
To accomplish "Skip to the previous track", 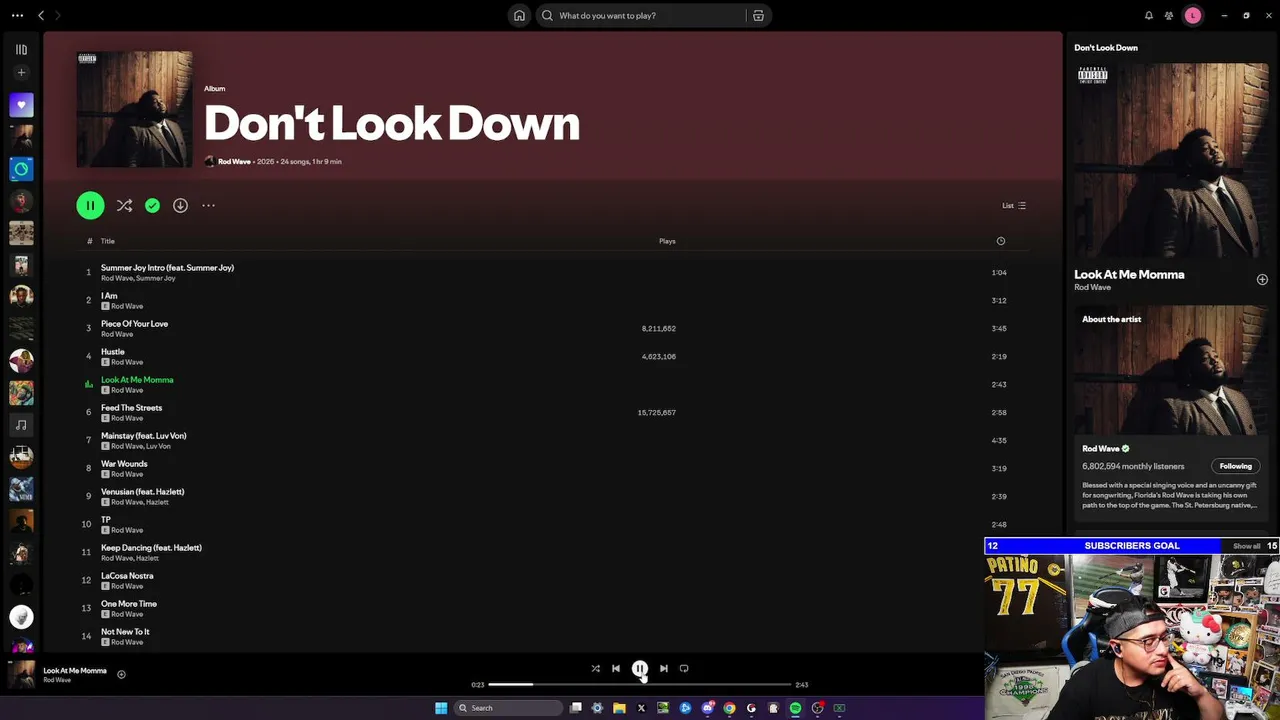I will (x=616, y=668).
